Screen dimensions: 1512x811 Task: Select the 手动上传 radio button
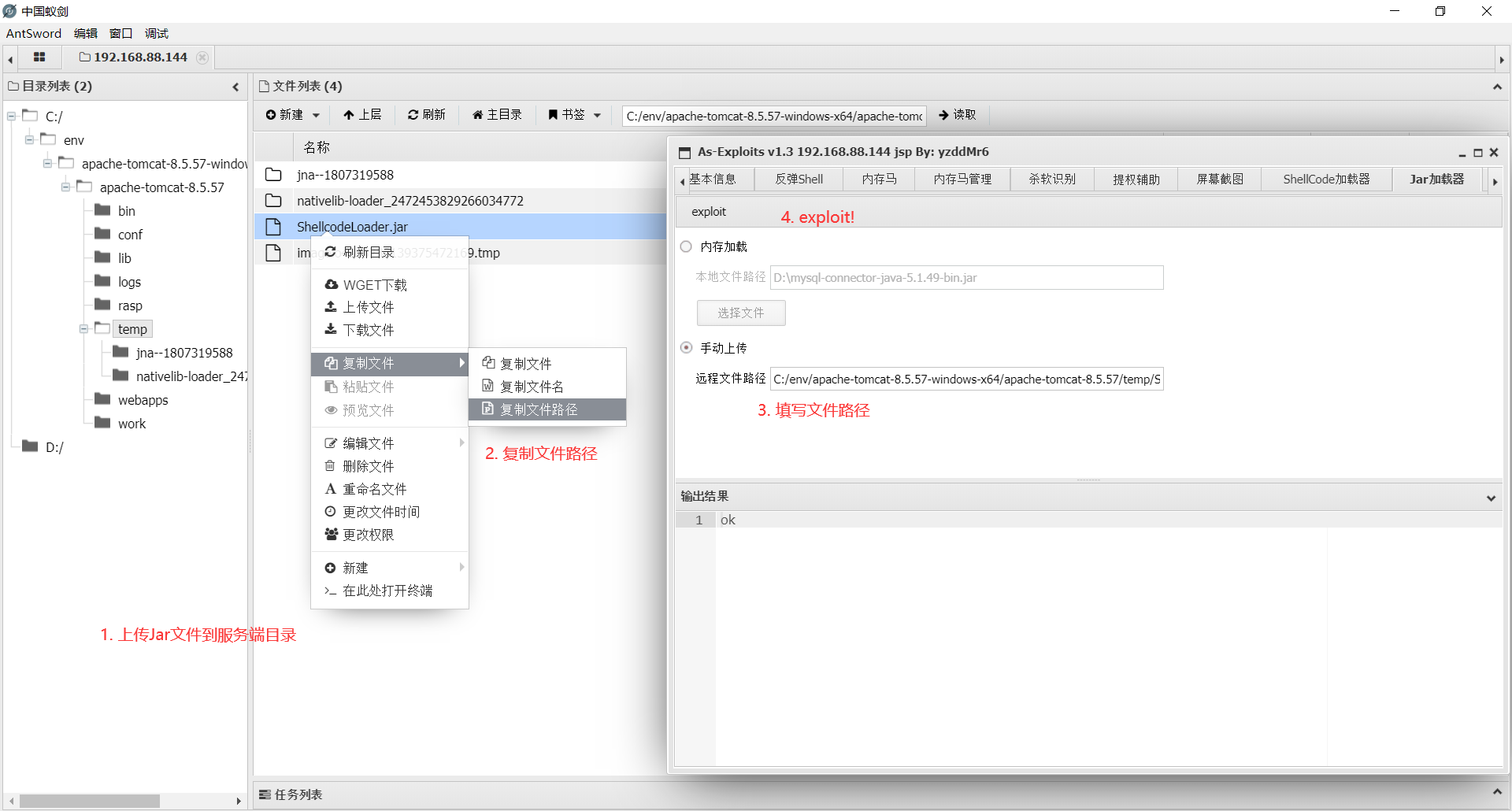(x=685, y=347)
